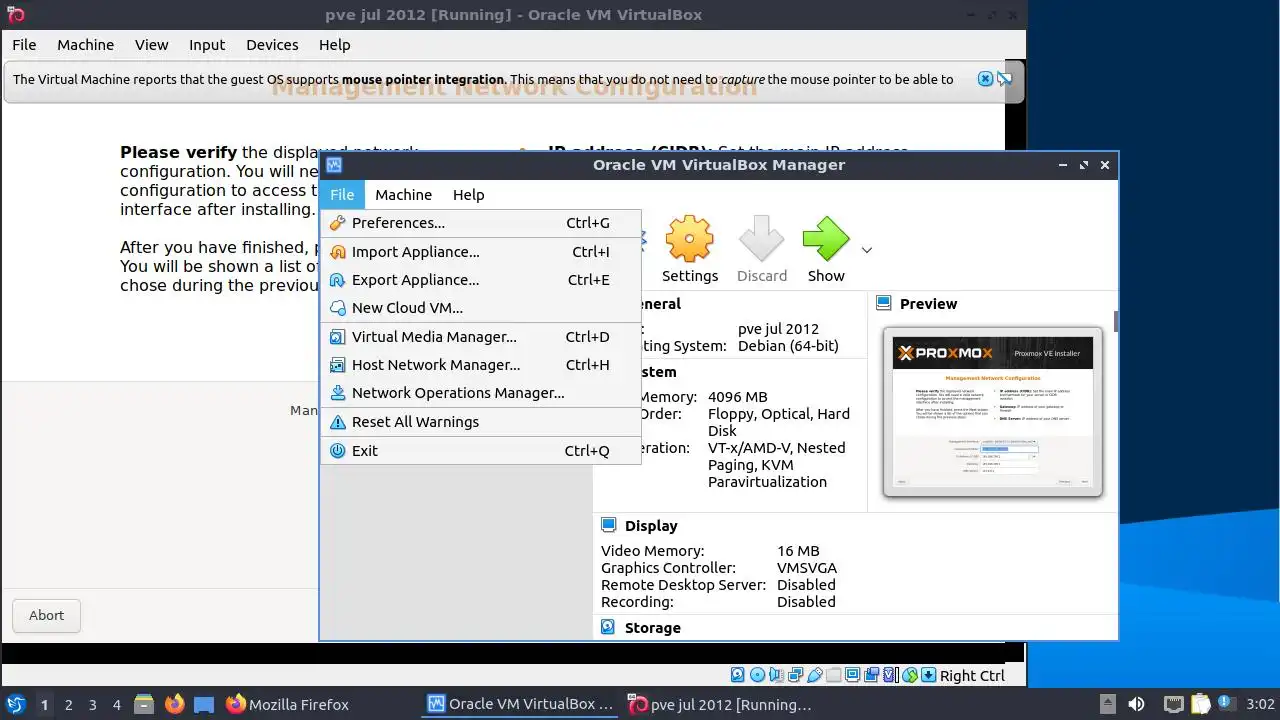Open Virtual Media Manager from menu
The height and width of the screenshot is (720, 1280).
coord(480,337)
